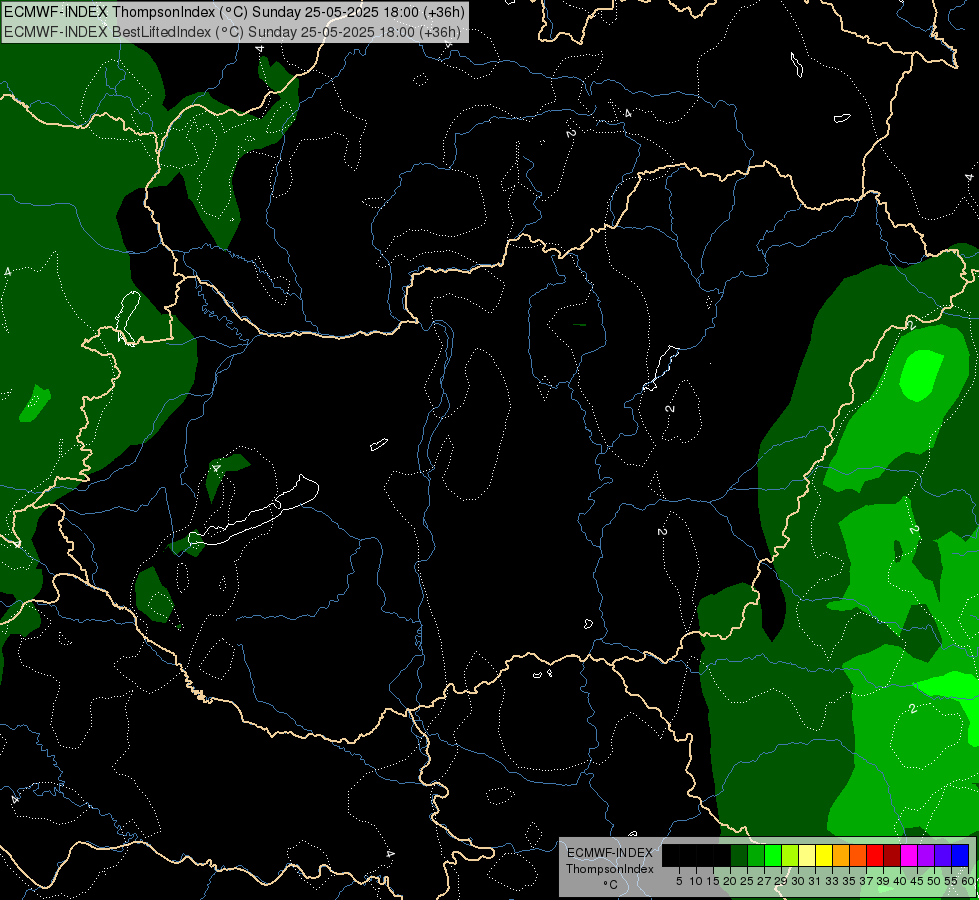Click legend scale value 37
The width and height of the screenshot is (979, 900).
867,881
